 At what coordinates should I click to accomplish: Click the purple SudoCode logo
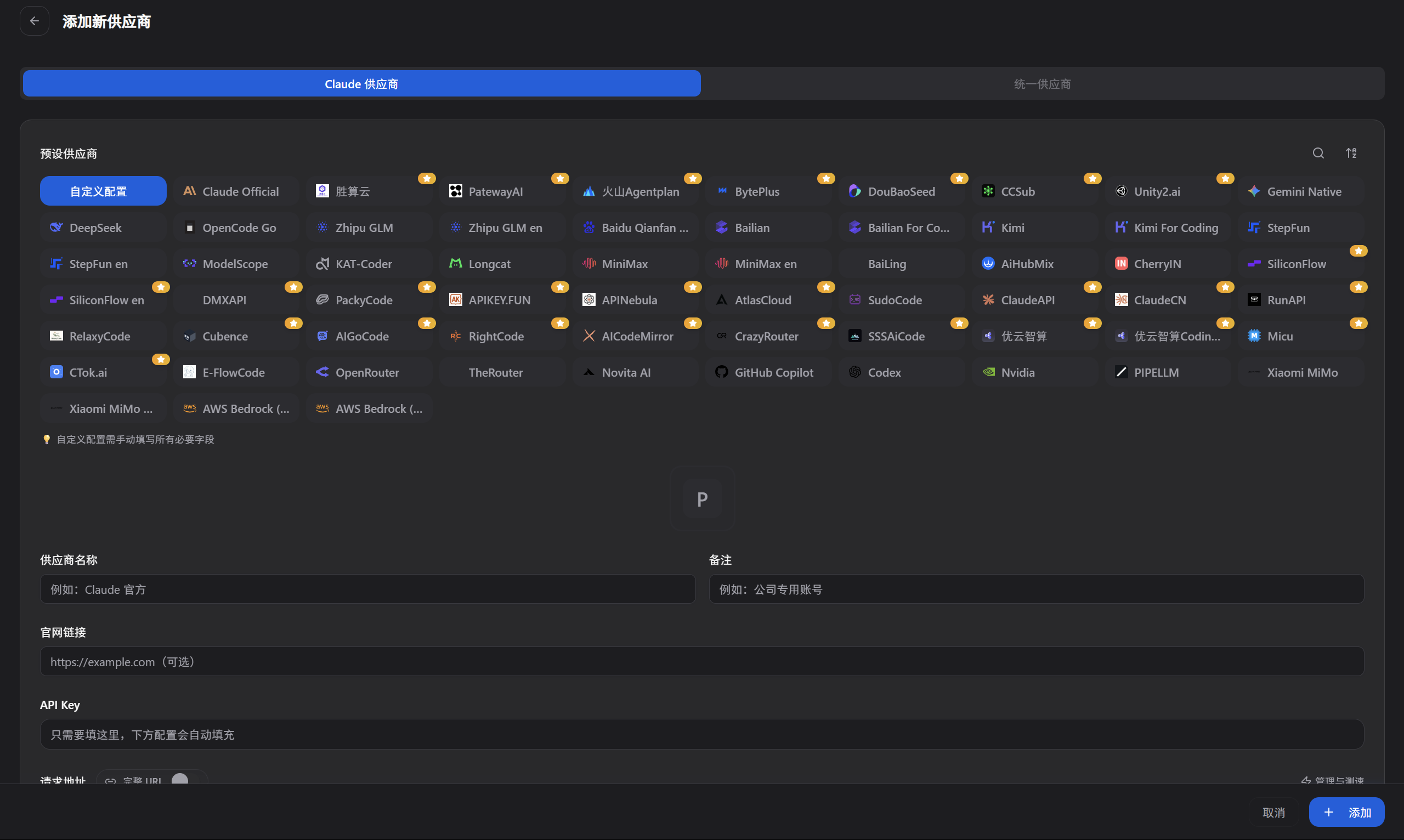tap(855, 300)
